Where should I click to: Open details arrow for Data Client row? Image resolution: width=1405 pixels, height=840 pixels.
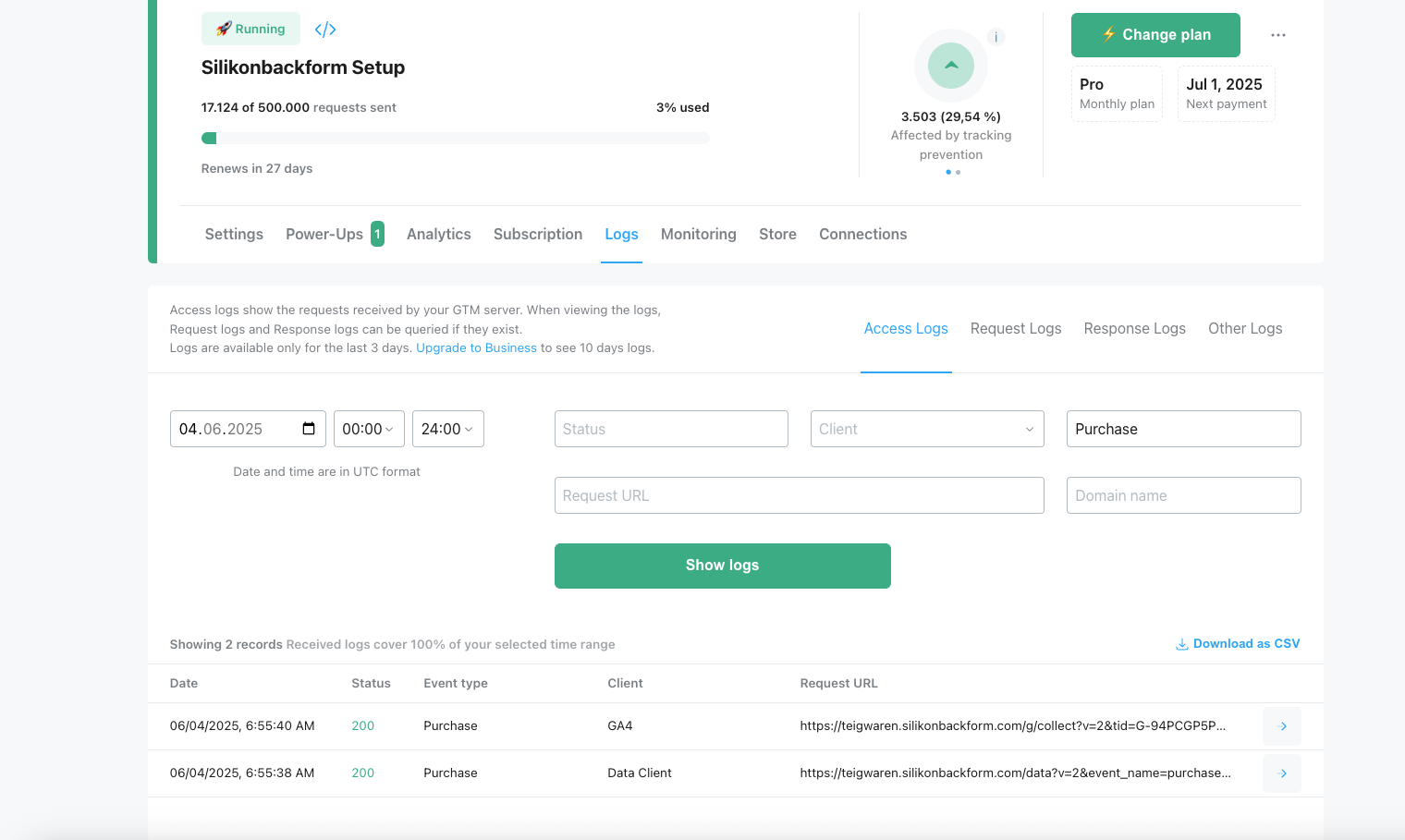coord(1282,773)
